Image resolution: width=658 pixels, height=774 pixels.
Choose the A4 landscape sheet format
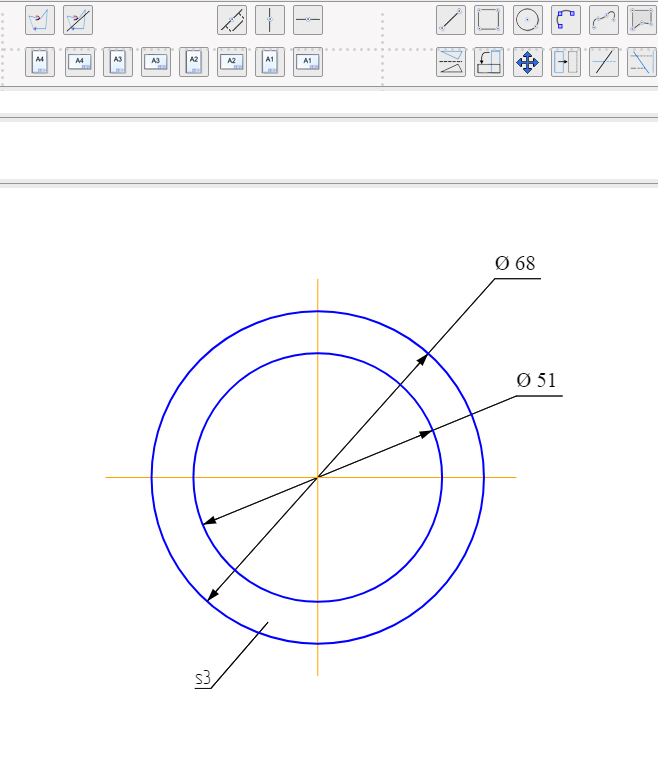(80, 62)
